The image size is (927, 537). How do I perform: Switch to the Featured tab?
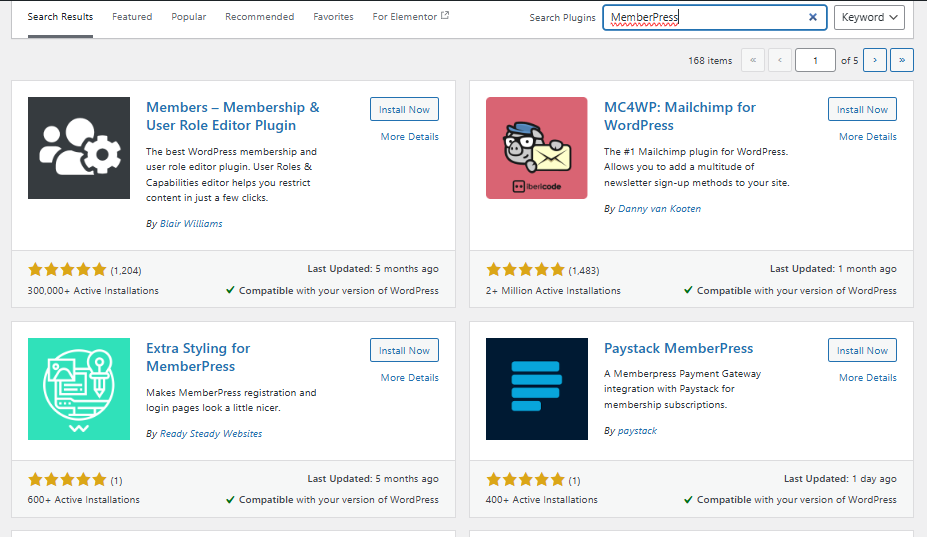click(x=132, y=17)
